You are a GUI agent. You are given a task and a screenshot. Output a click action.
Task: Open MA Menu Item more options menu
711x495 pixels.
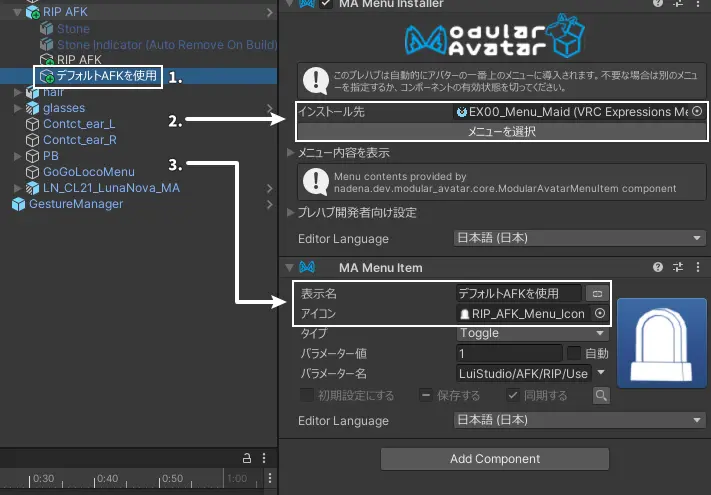pyautogui.click(x=698, y=267)
